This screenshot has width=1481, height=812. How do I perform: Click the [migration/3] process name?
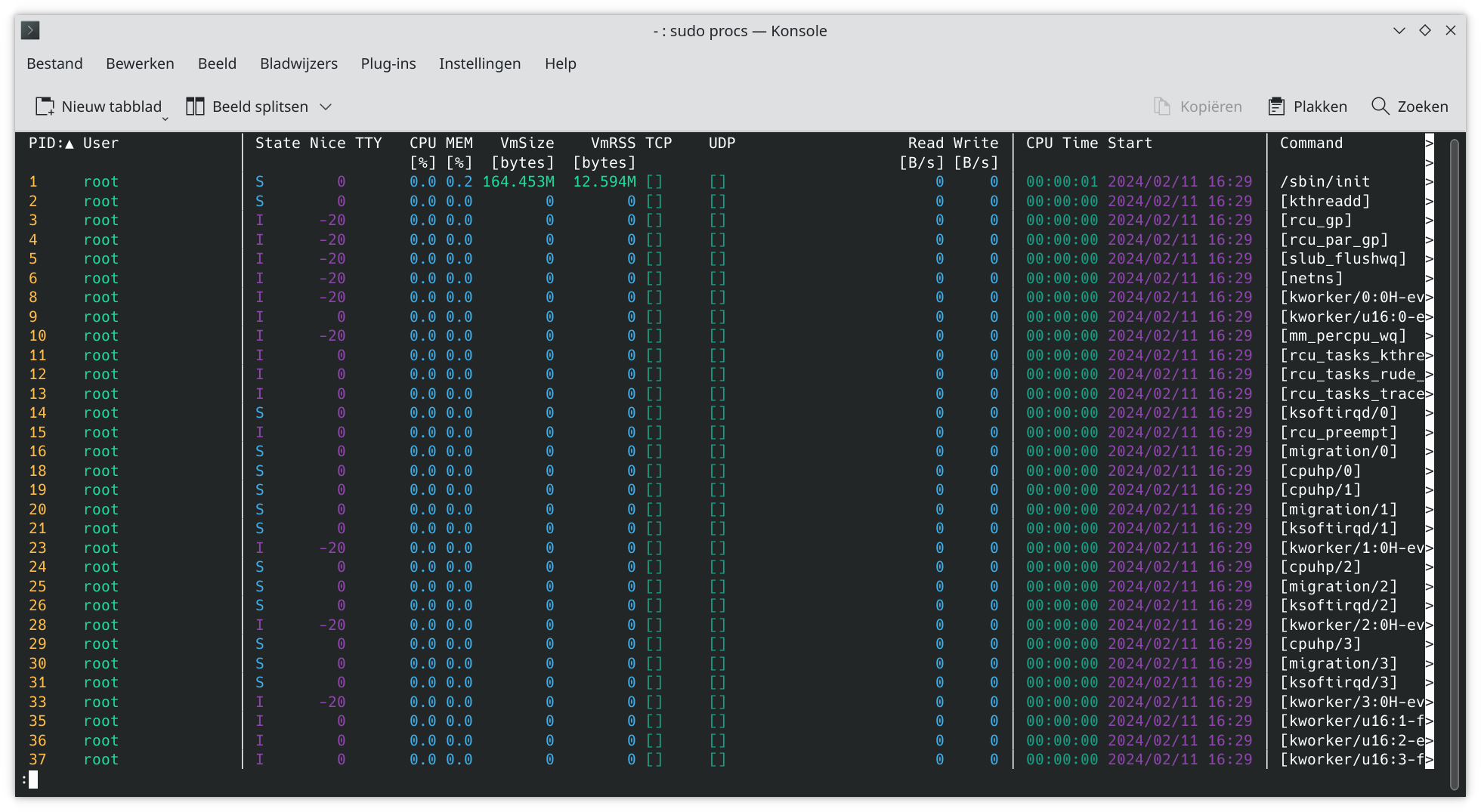pyautogui.click(x=1338, y=663)
